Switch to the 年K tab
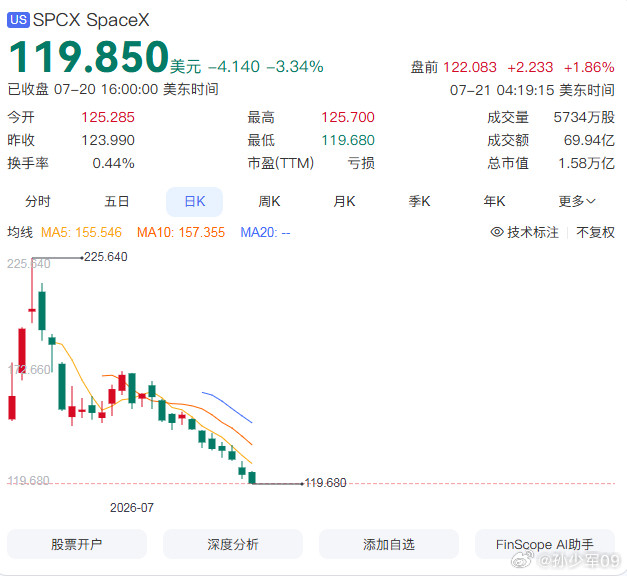Viewport: 627px width, 576px height. click(x=494, y=201)
